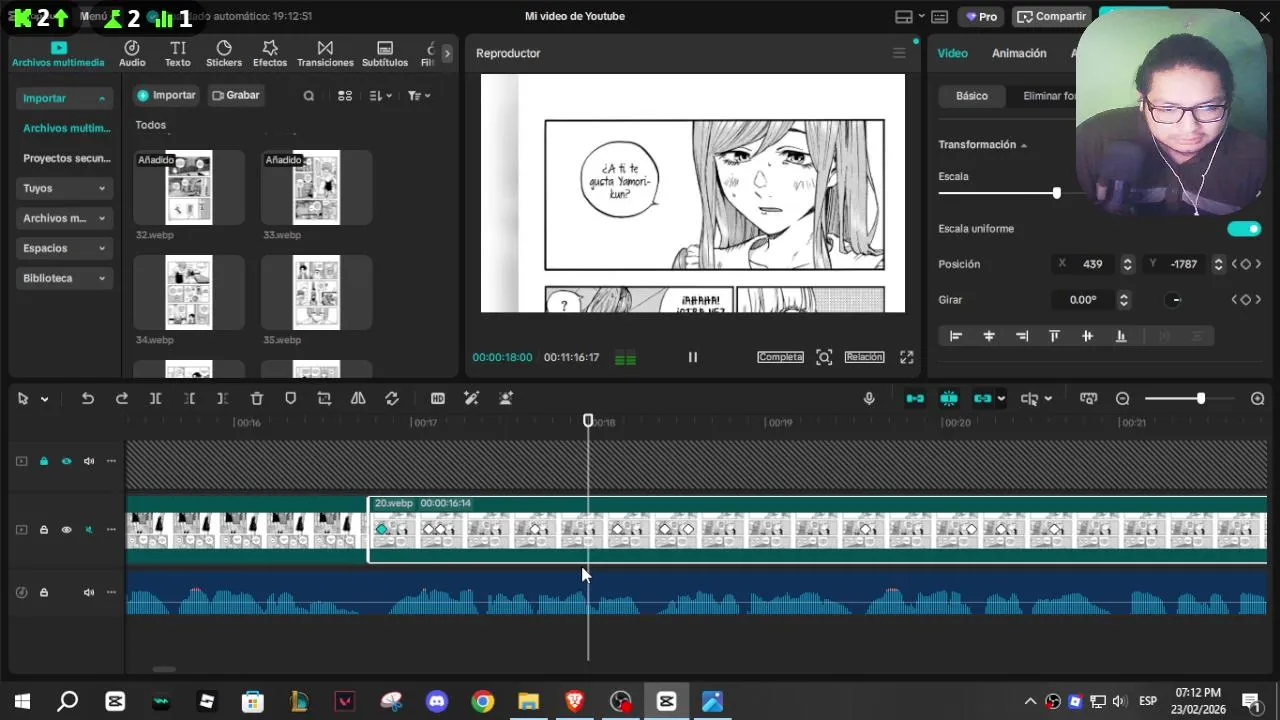
Task: Add a marker on the timeline
Action: click(291, 398)
